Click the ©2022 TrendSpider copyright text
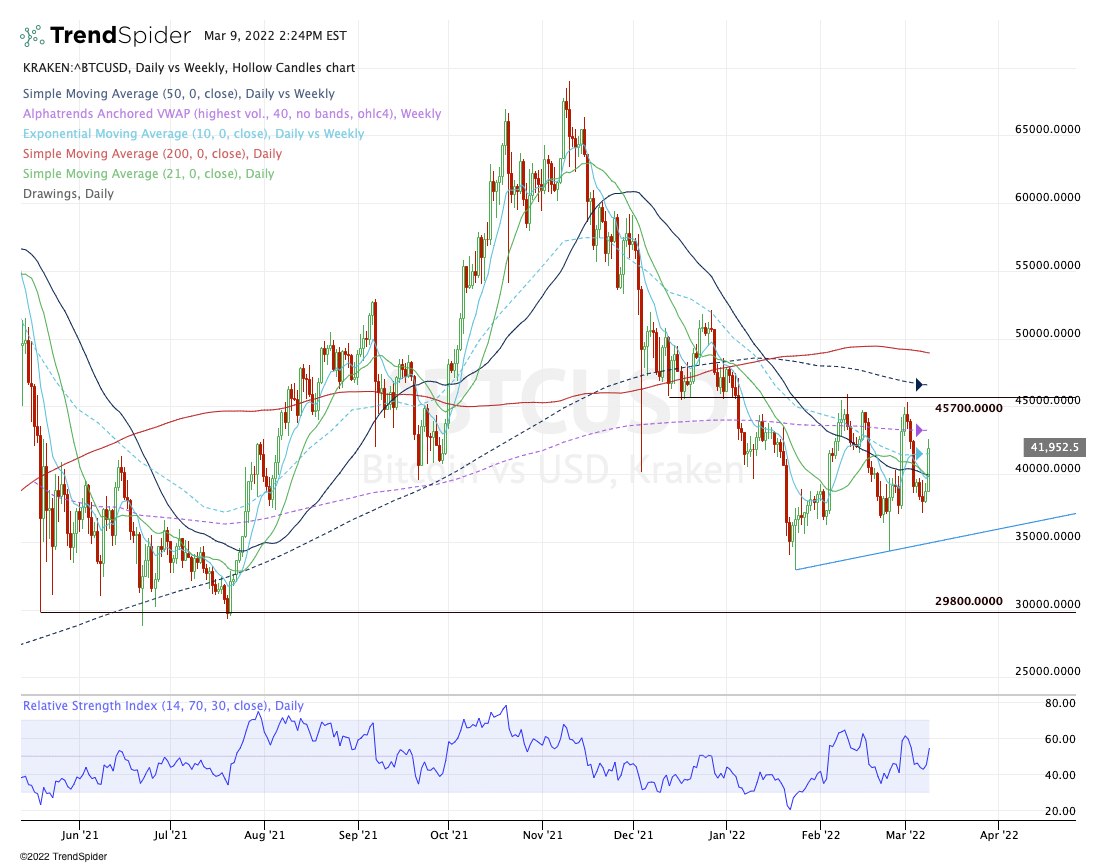 point(63,857)
